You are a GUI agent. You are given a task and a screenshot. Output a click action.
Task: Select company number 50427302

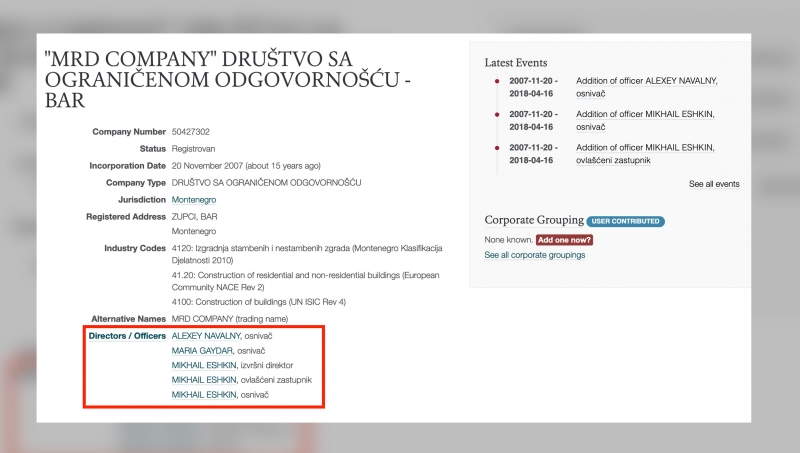click(190, 132)
